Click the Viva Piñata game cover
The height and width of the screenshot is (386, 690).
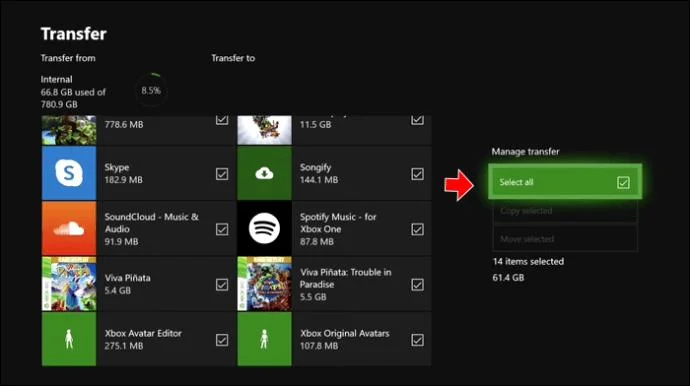[69, 284]
